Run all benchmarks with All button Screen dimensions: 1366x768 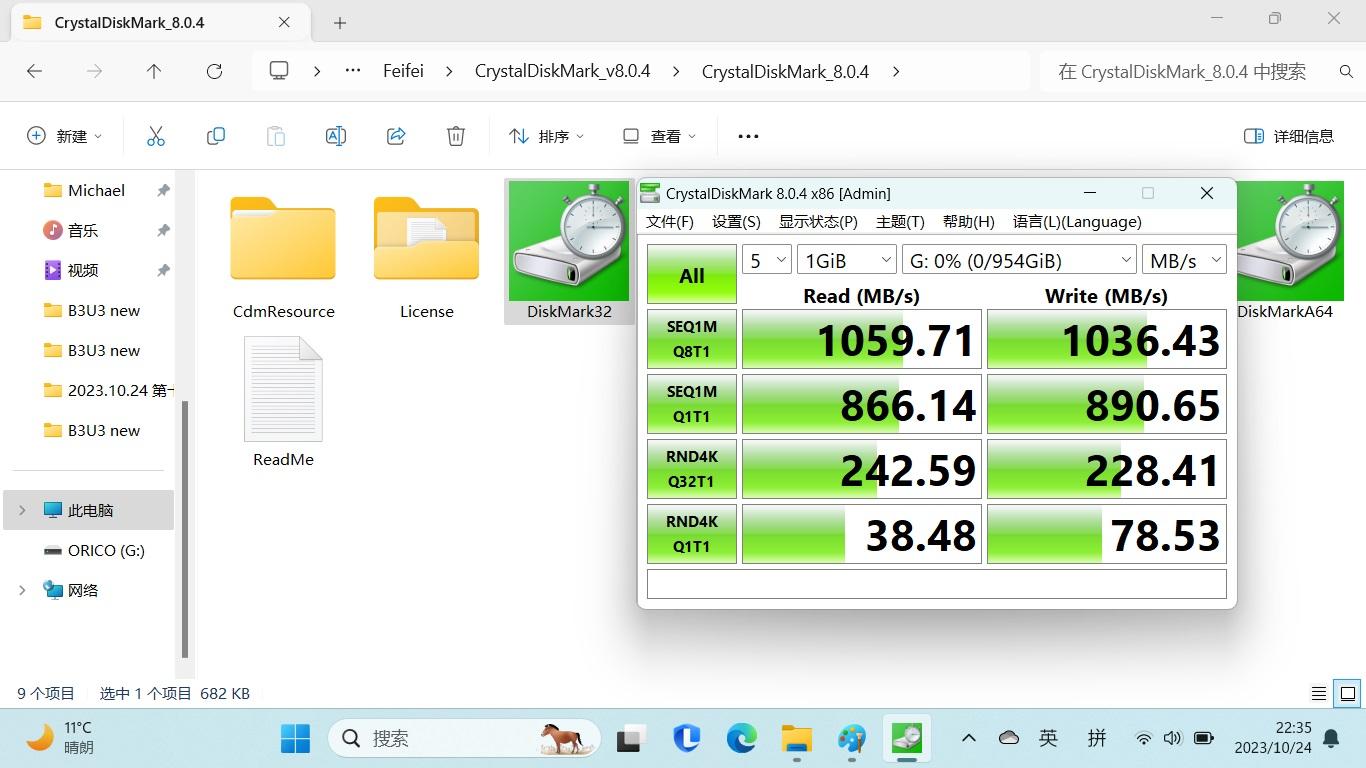point(692,275)
